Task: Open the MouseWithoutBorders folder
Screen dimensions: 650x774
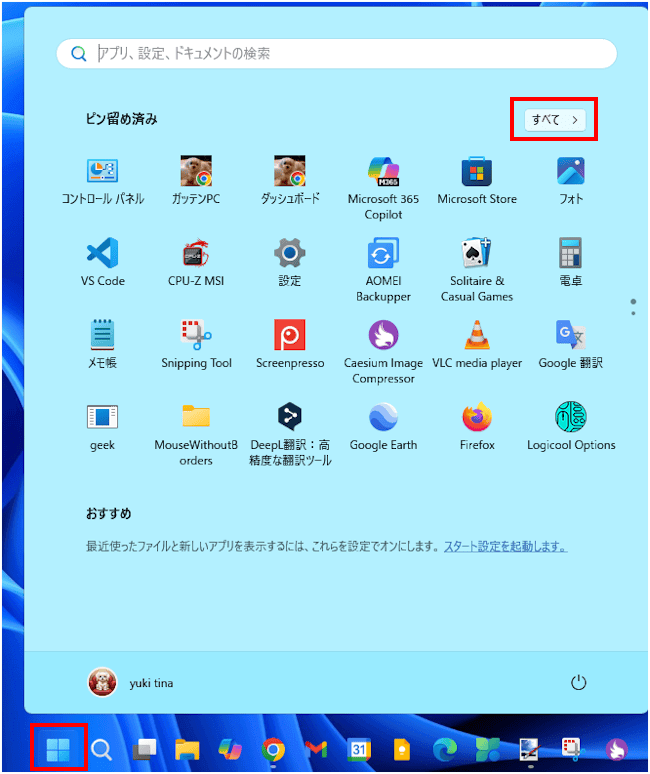Action: [x=196, y=434]
